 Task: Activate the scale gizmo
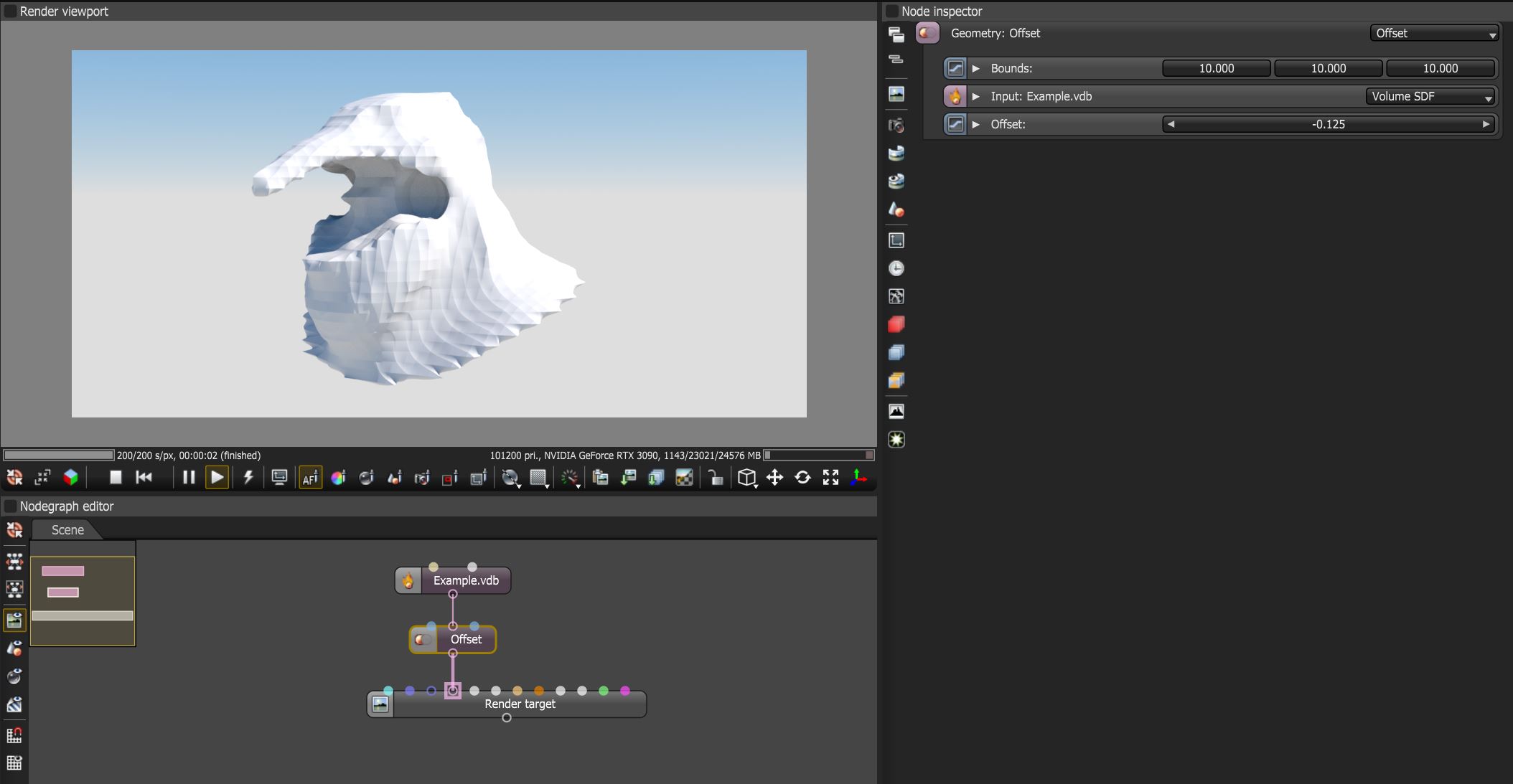tap(830, 477)
